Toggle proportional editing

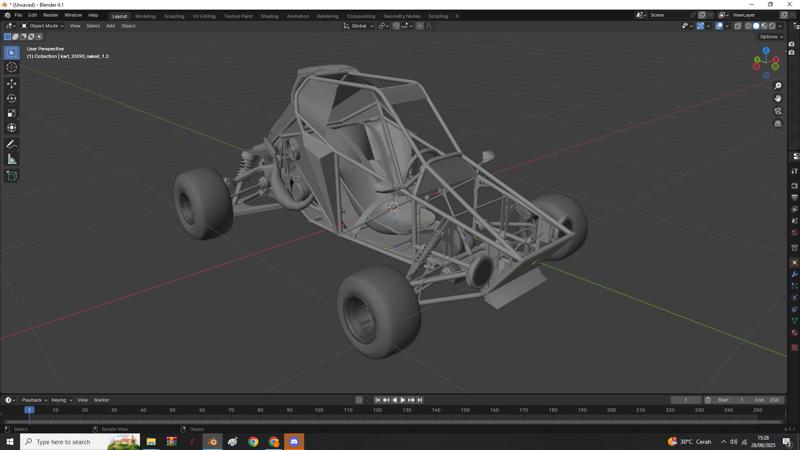pos(419,26)
